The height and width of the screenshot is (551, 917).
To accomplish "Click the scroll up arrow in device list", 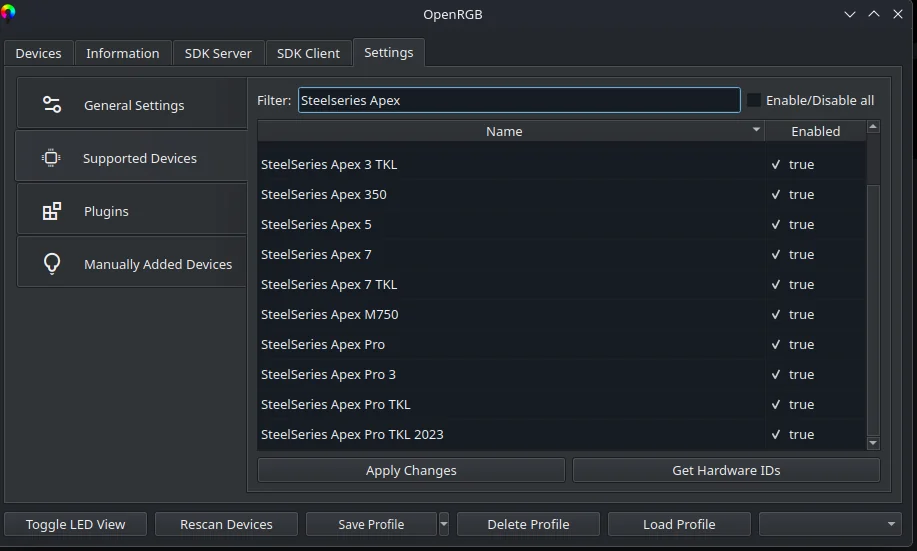I will click(x=873, y=128).
